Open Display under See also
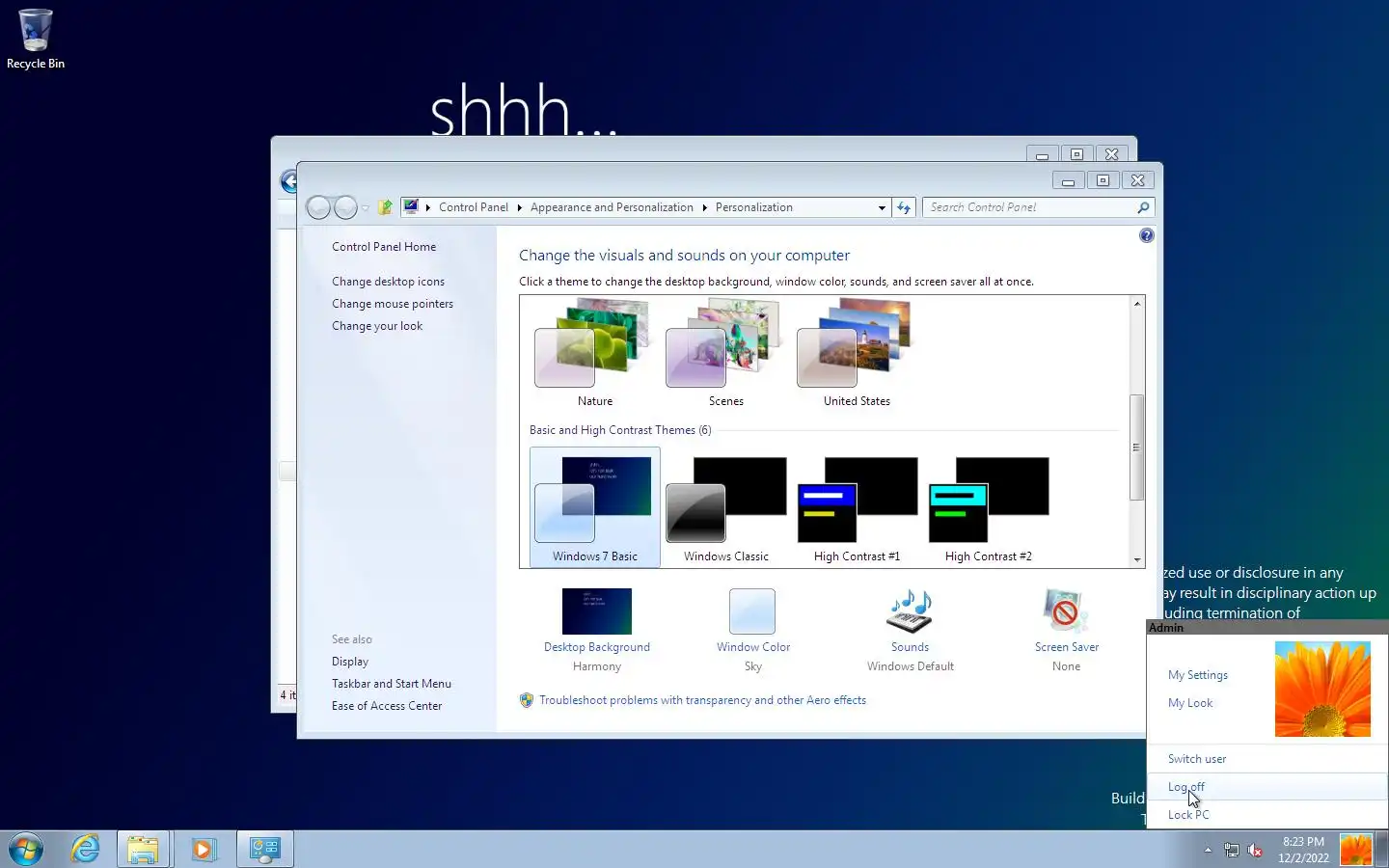The height and width of the screenshot is (868, 1389). coord(350,662)
